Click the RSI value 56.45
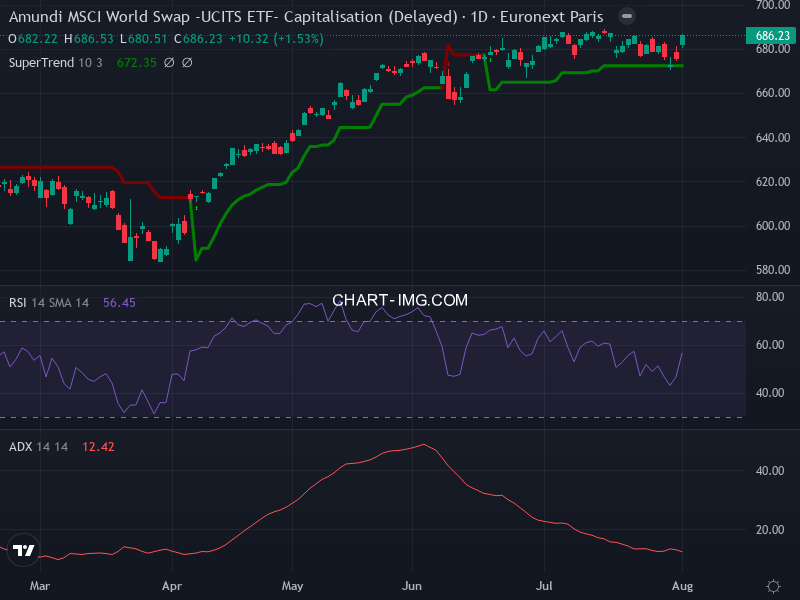 119,303
